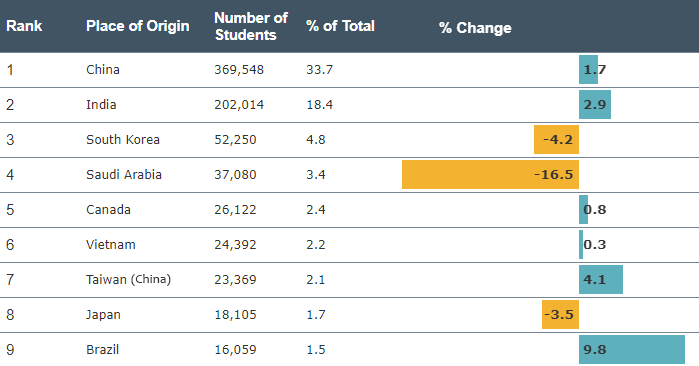Click the China 1.7 change bar
Image resolution: width=699 pixels, height=366 pixels.
[x=588, y=70]
